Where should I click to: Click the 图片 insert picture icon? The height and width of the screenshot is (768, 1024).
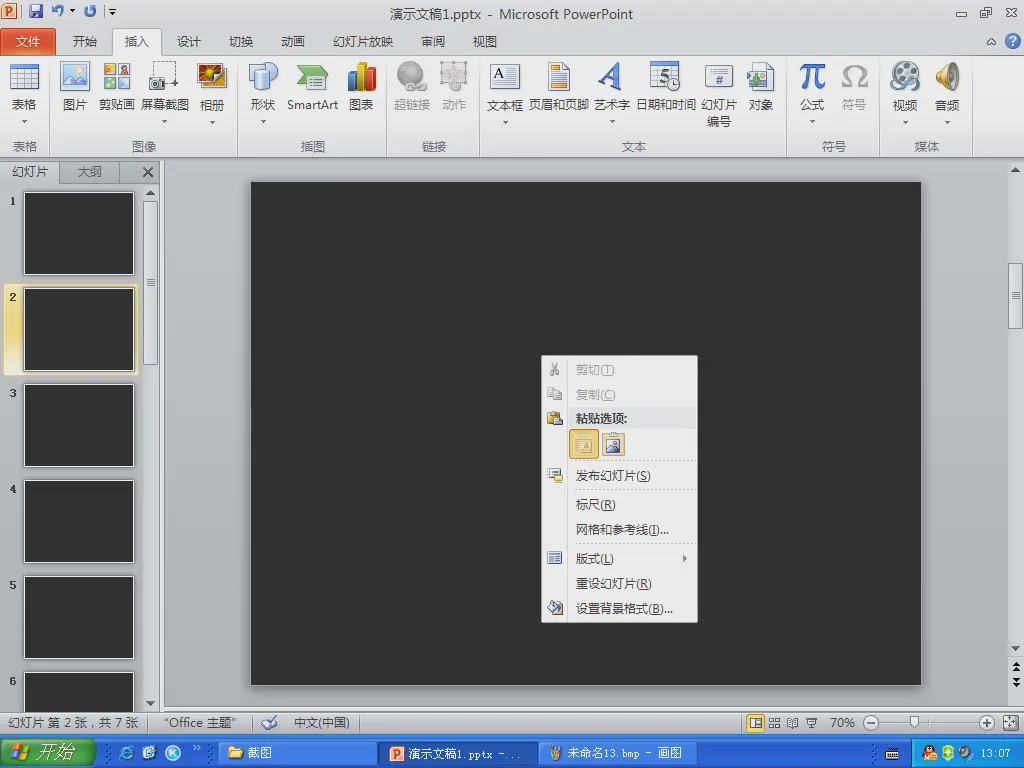point(75,87)
